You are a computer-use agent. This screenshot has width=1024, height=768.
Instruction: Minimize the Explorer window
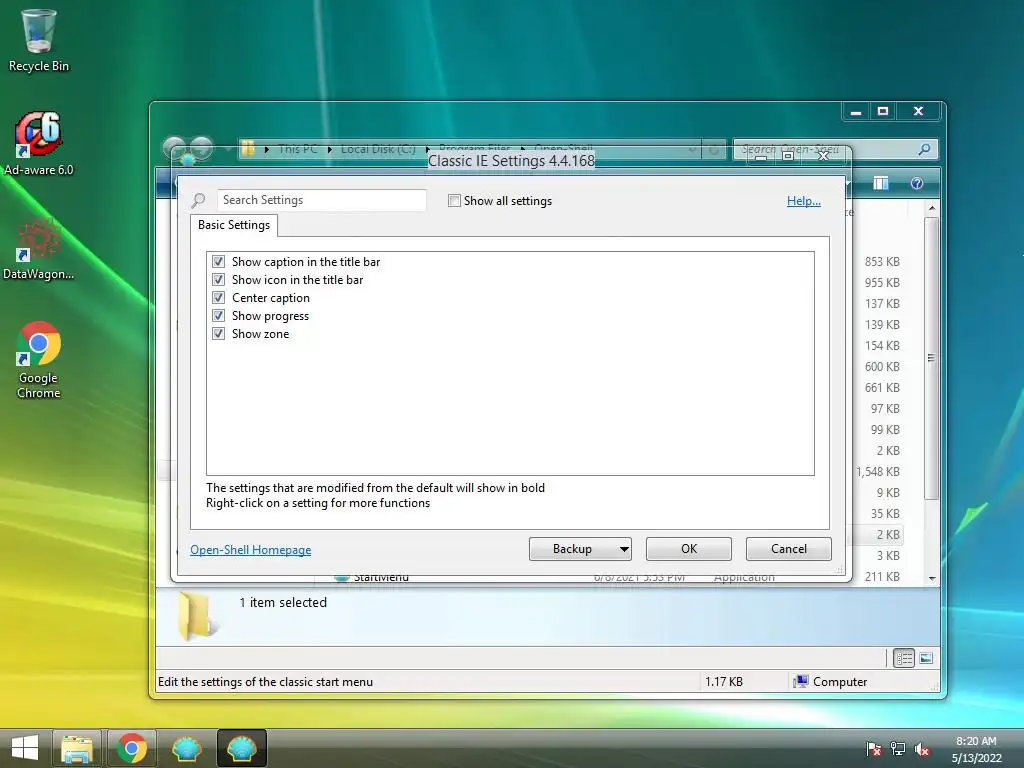tap(856, 112)
